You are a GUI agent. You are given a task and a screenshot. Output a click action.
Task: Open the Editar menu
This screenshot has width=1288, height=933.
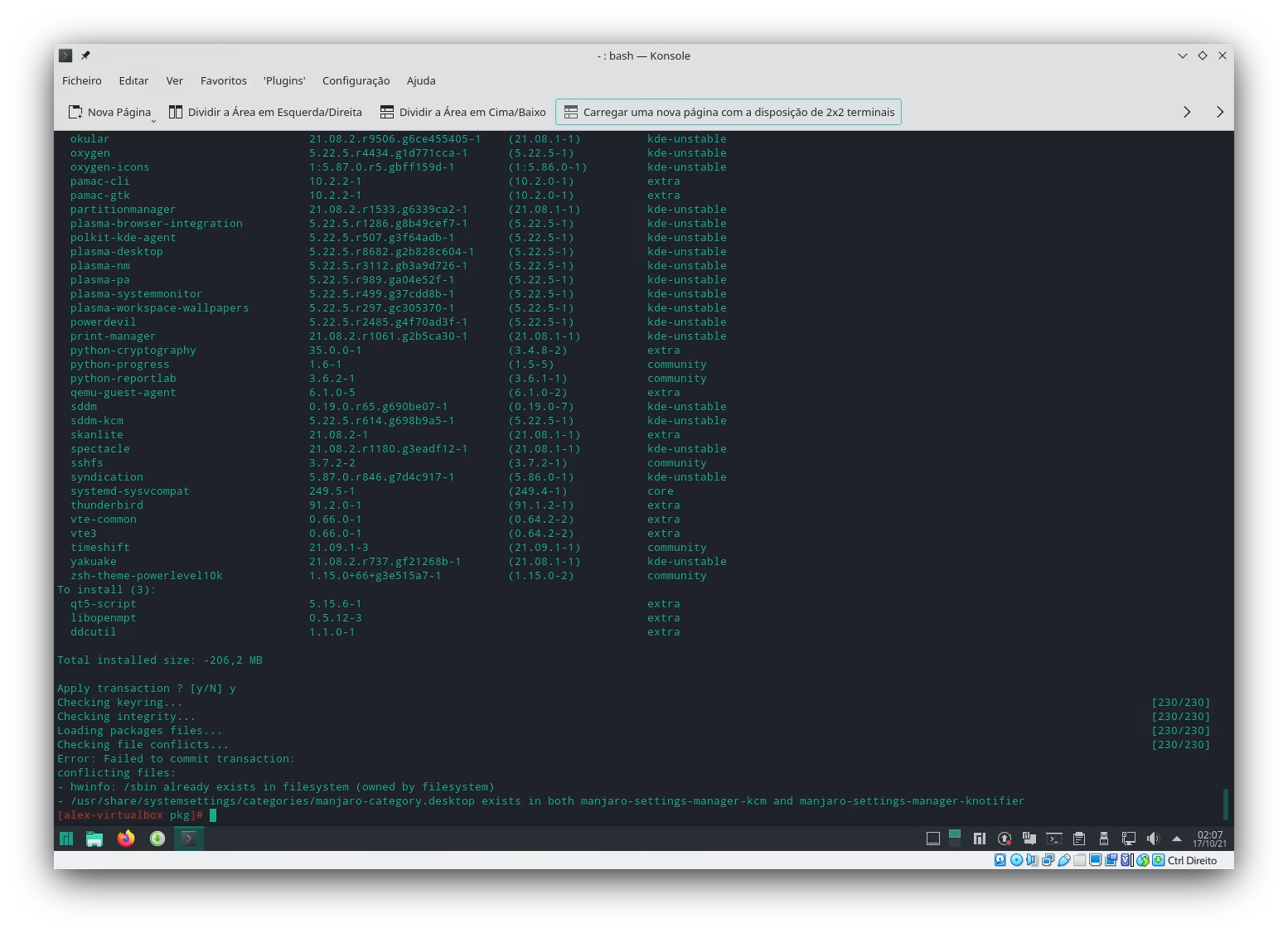pos(133,80)
